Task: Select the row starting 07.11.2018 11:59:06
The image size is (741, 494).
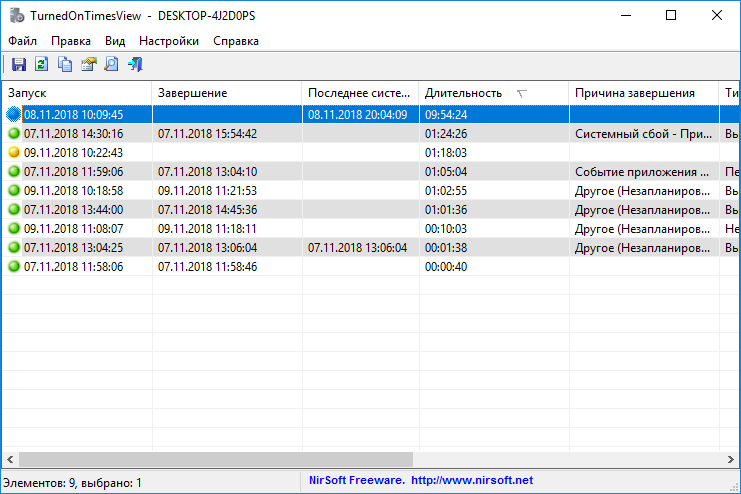Action: pyautogui.click(x=371, y=172)
